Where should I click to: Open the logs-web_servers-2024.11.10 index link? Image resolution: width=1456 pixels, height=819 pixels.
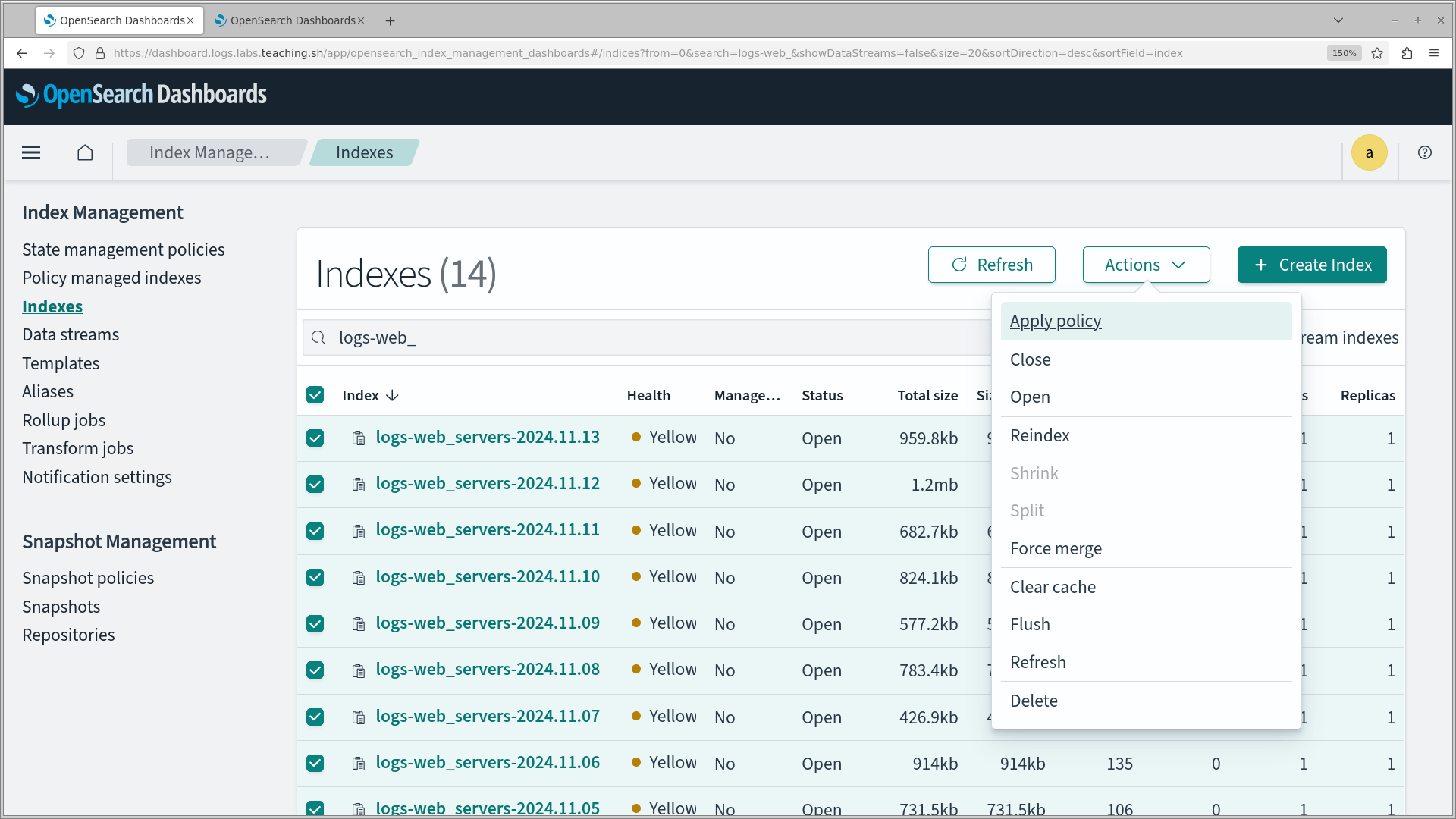pos(488,577)
